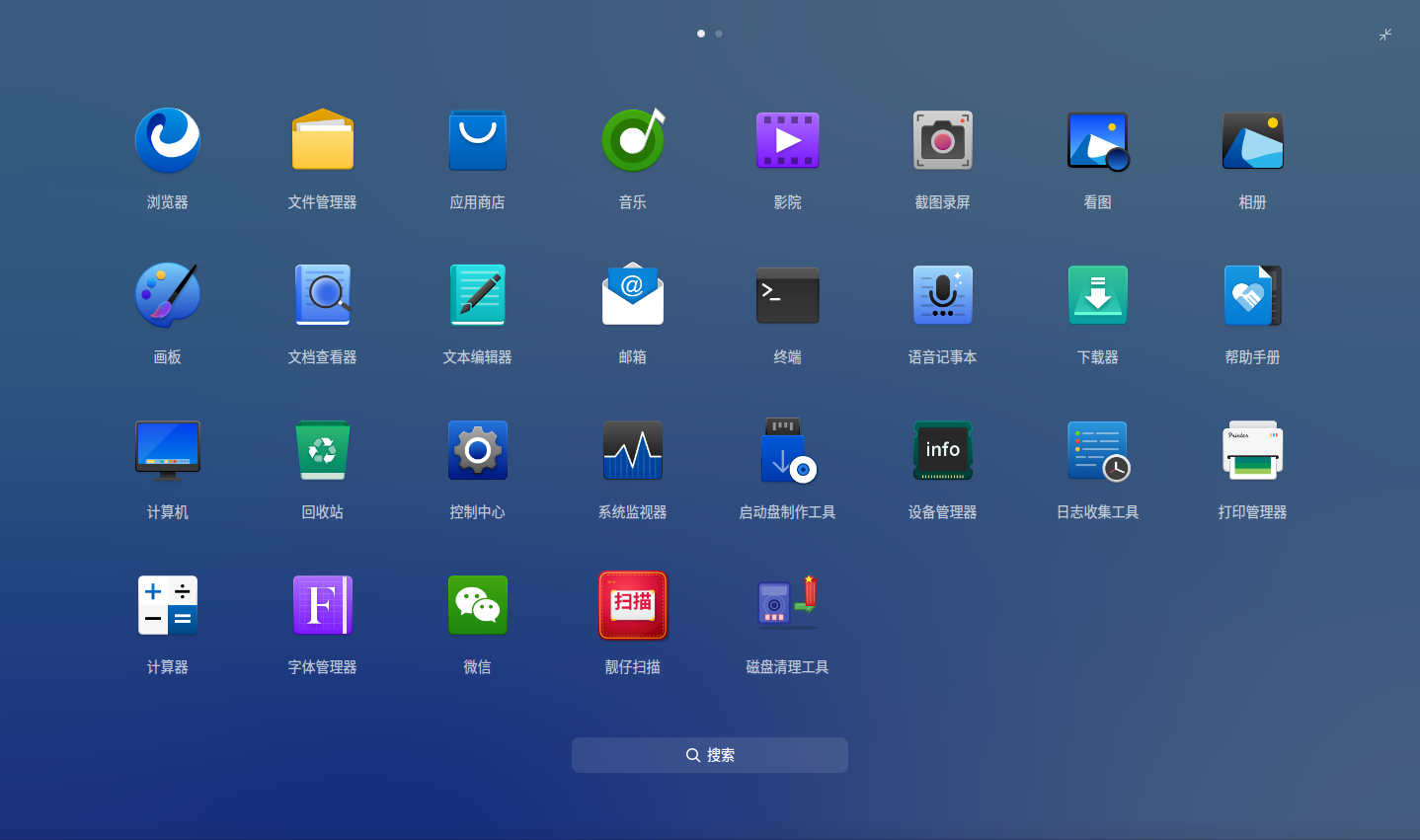The width and height of the screenshot is (1420, 840).
Task: Open the 浏览器 (Browser) app
Action: click(167, 140)
